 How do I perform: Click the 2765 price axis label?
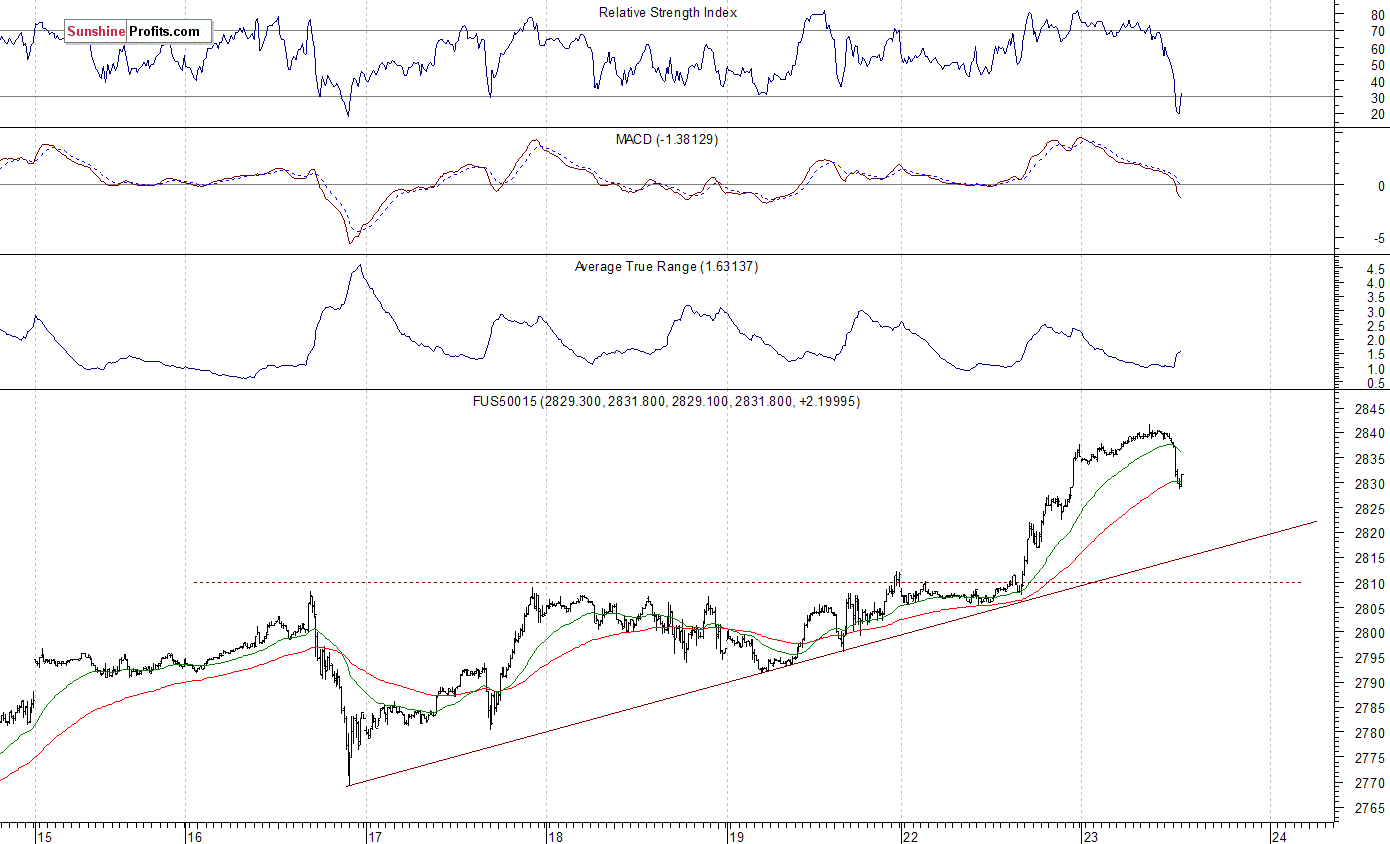coord(1368,808)
